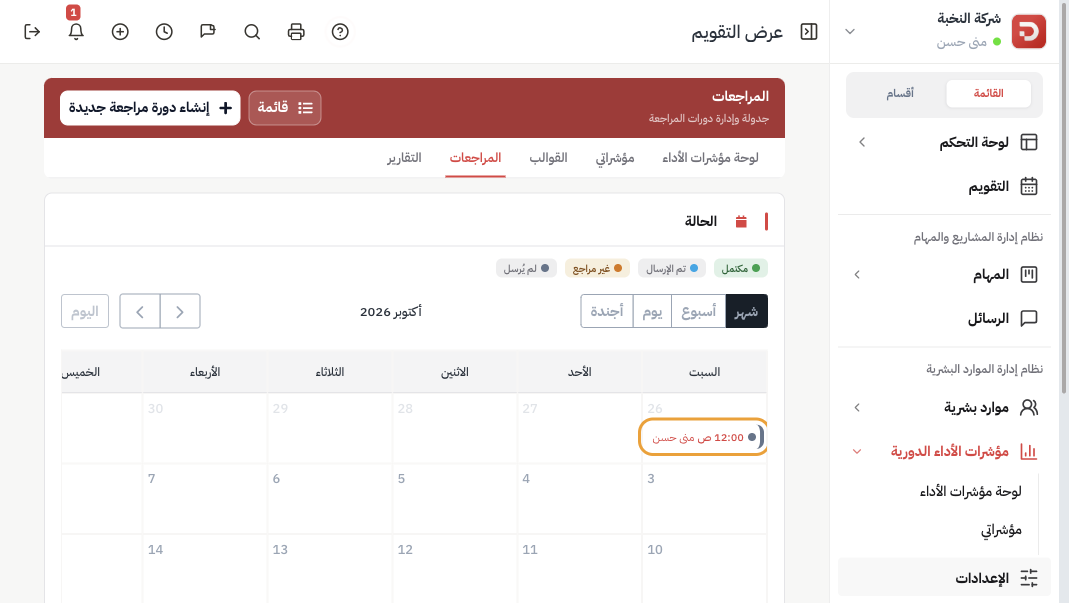Open the help question mark icon
The height and width of the screenshot is (603, 1069).
(x=340, y=31)
